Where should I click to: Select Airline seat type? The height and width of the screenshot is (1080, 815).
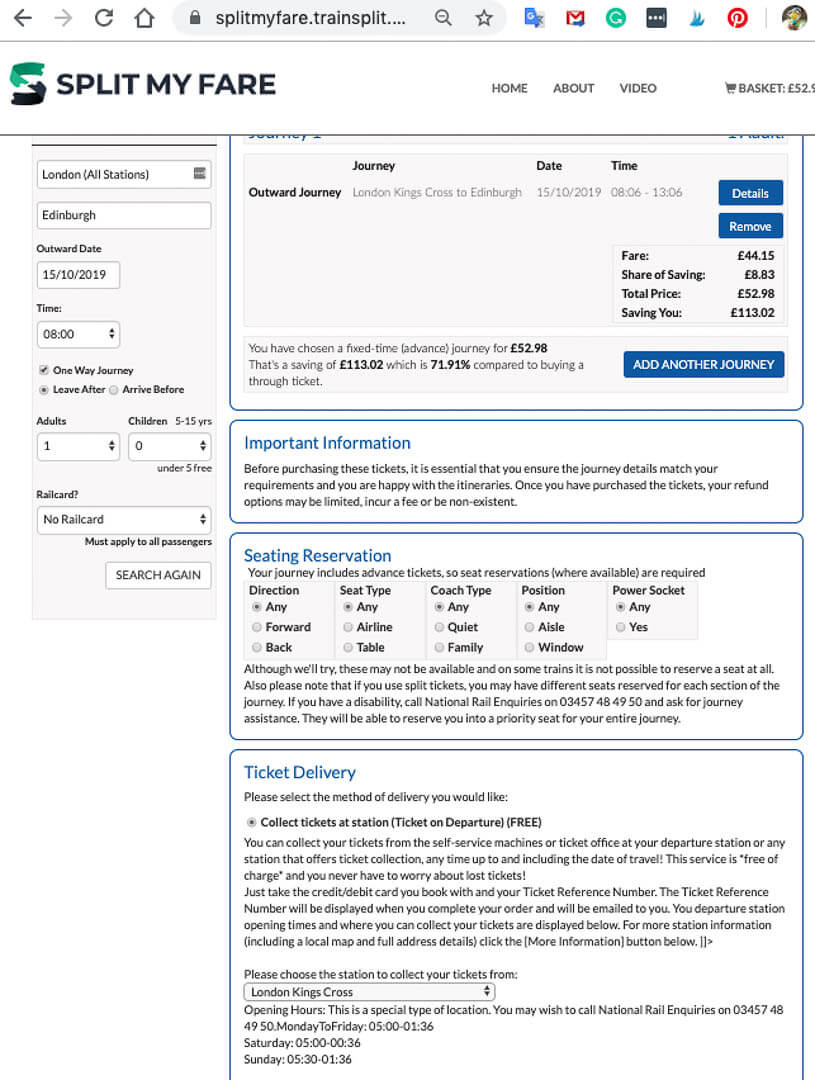tap(348, 627)
